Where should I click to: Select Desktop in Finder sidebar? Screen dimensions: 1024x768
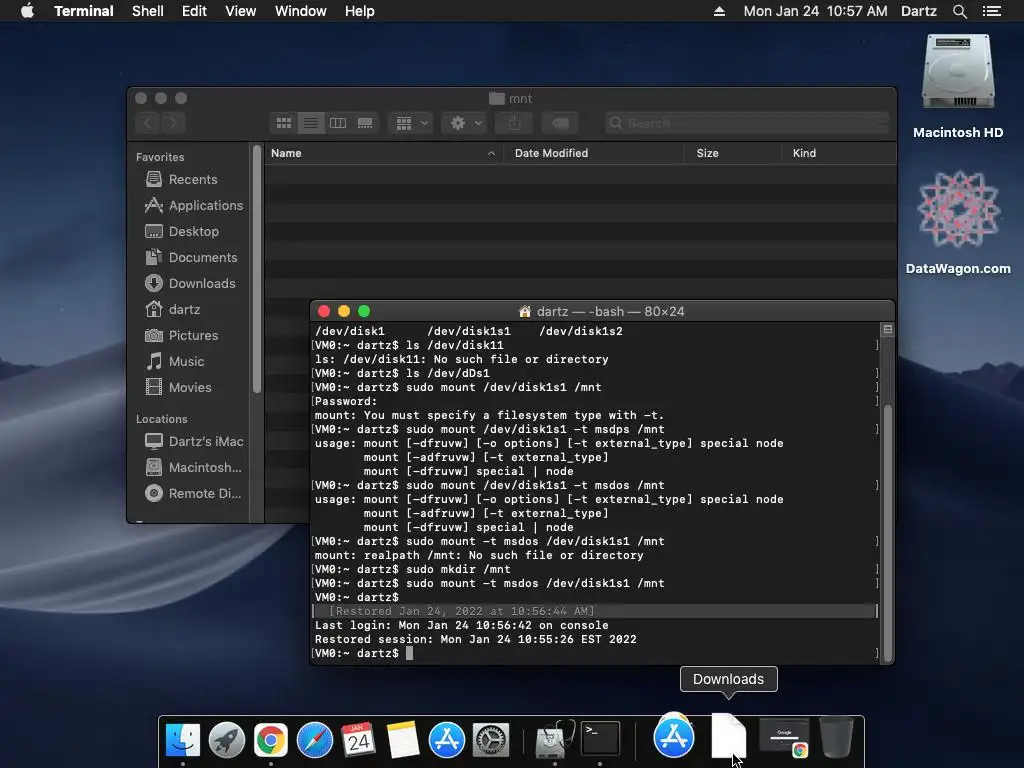click(193, 231)
